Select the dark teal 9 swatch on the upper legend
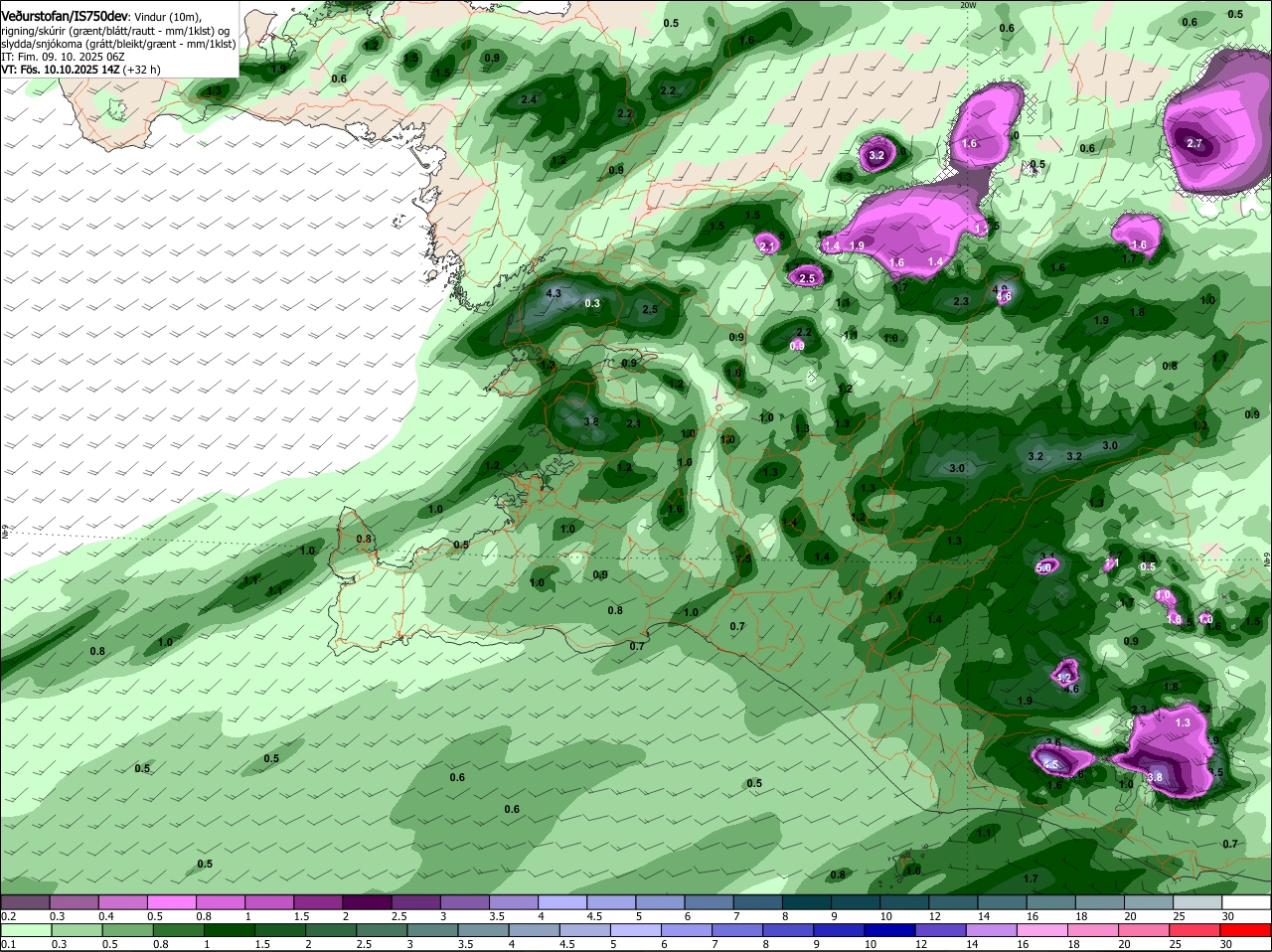 point(857,901)
